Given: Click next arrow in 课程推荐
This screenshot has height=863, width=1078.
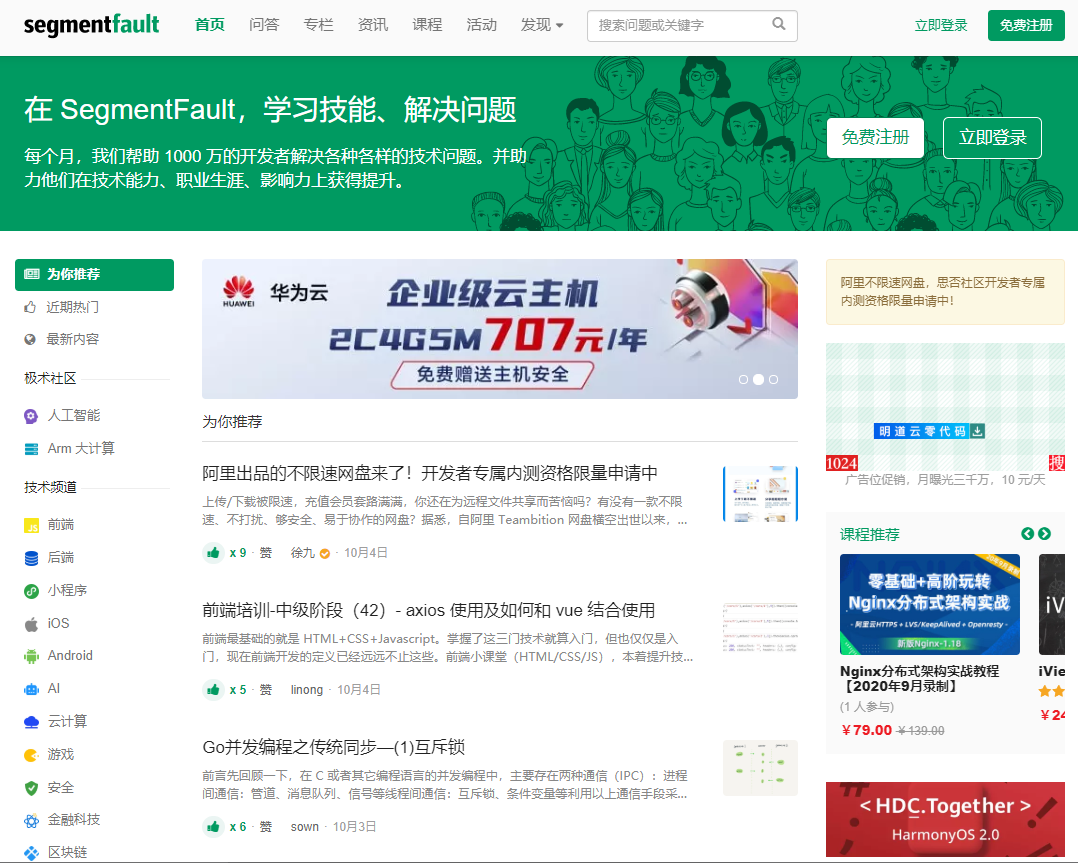Looking at the screenshot, I should [x=1044, y=534].
